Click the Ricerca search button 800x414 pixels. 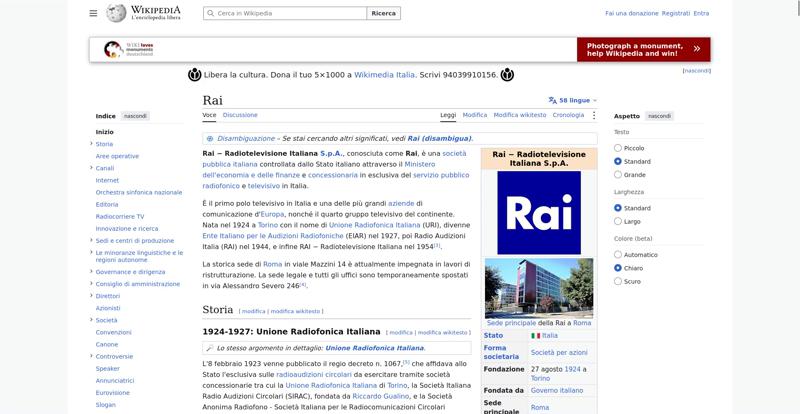click(384, 13)
